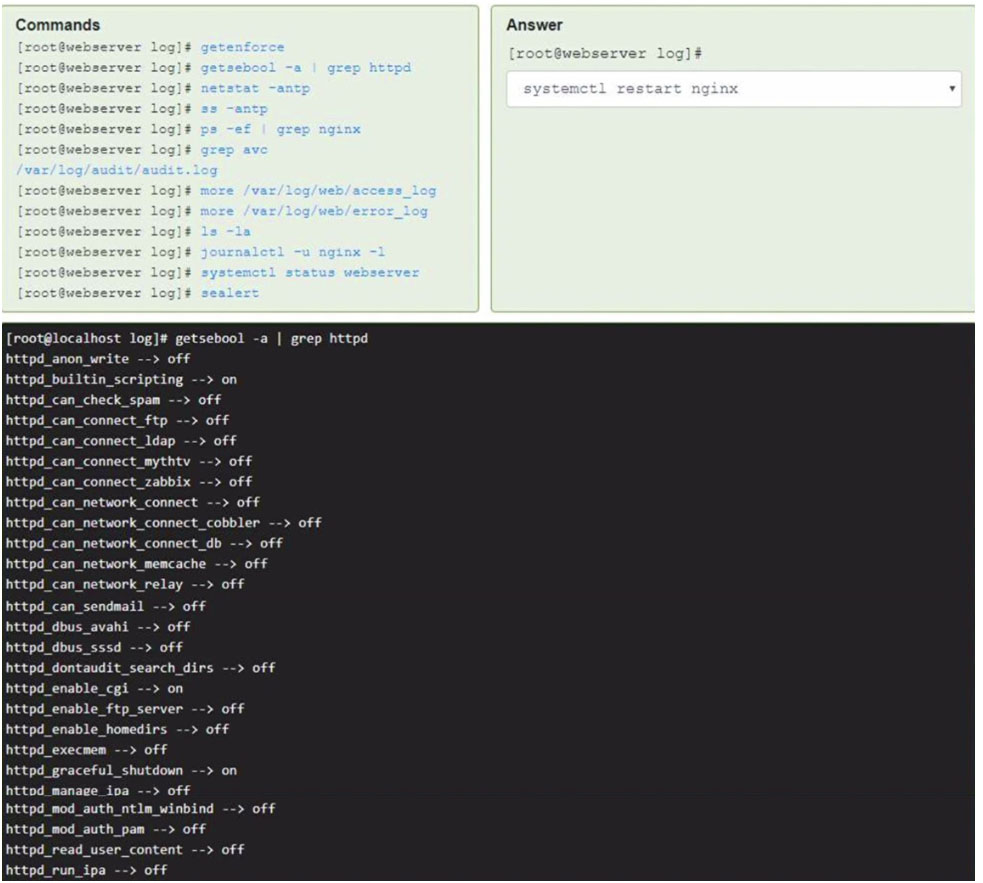Click httpd_can_network_relay line

point(125,584)
